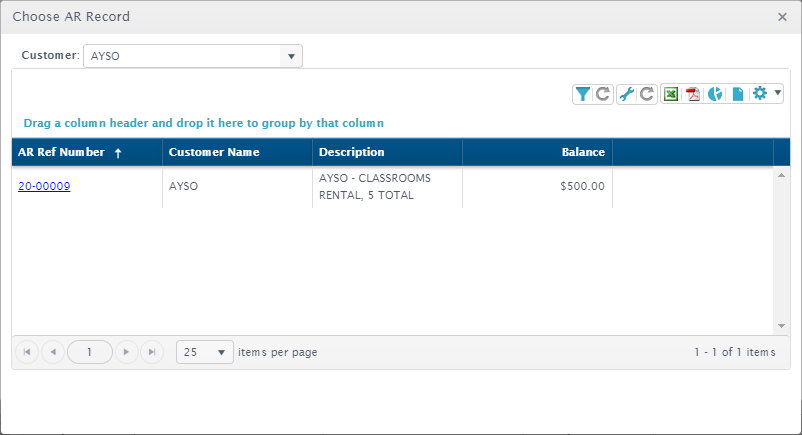This screenshot has width=802, height=435.
Task: Open AR record 20-00009 link
Action: [44, 186]
